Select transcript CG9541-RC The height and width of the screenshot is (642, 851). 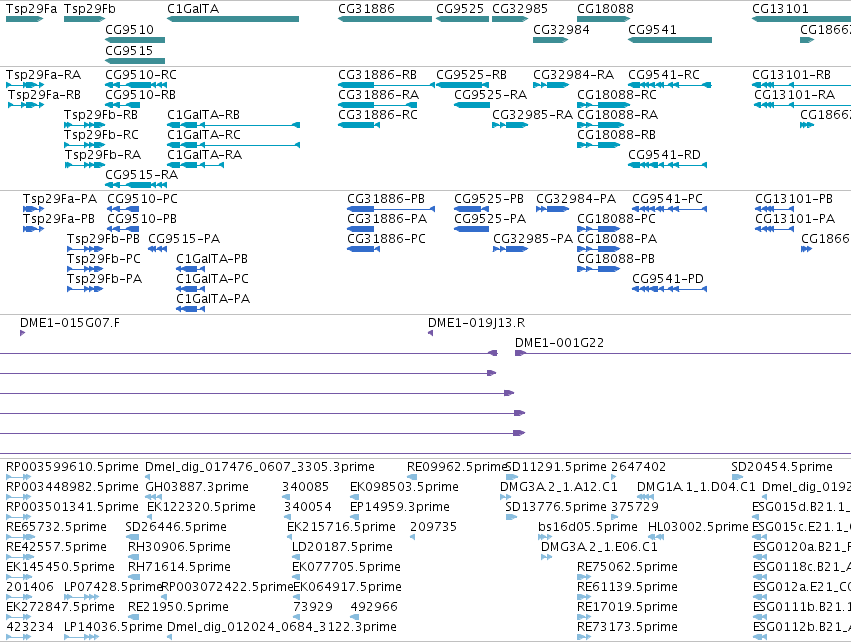(x=670, y=85)
